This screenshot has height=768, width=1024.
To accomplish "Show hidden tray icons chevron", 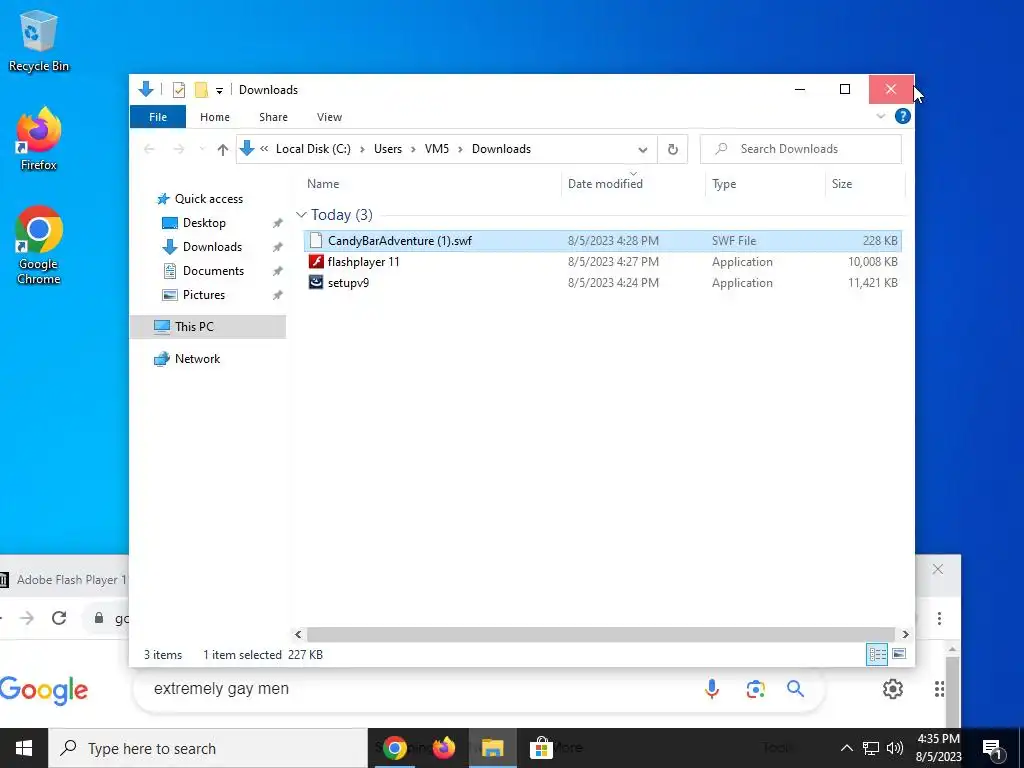I will tap(846, 748).
